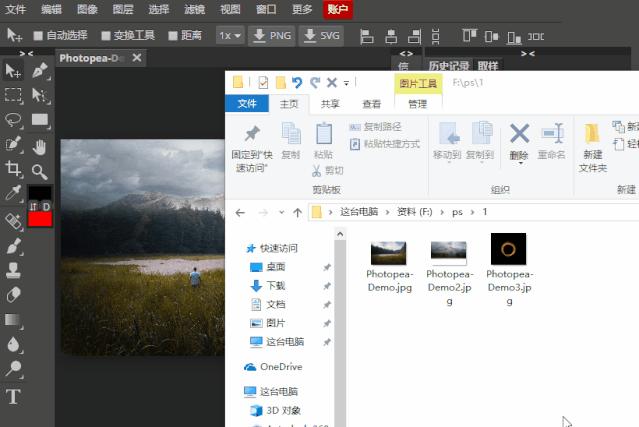639x427 pixels.
Task: Activate the Zoom magnifier tool
Action: [40, 172]
